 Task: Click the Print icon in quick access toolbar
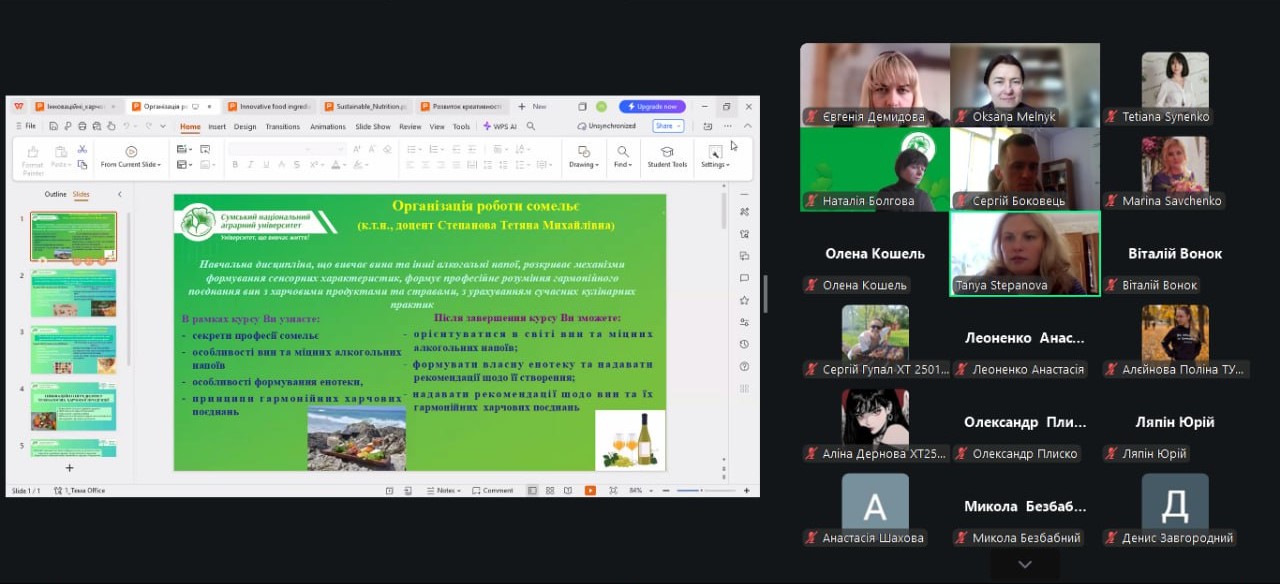[x=81, y=126]
